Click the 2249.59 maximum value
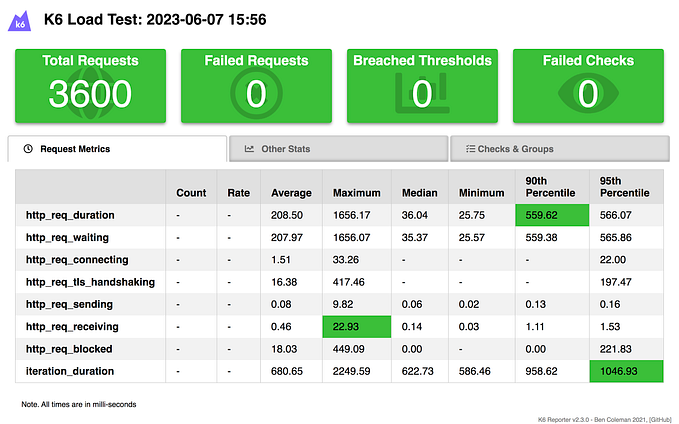Screen dimensions: 679x424 pos(351,371)
